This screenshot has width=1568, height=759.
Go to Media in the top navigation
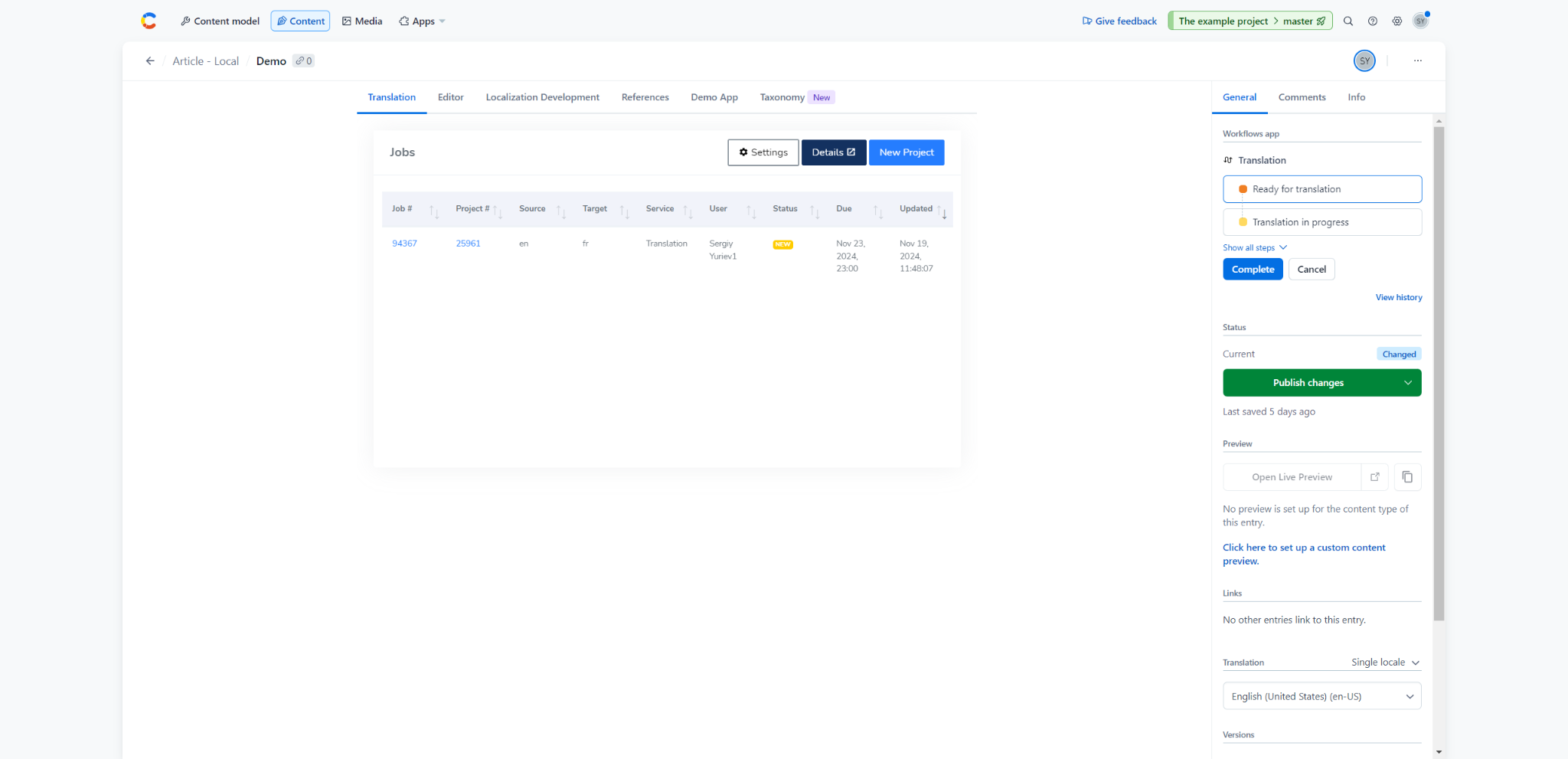coord(362,21)
